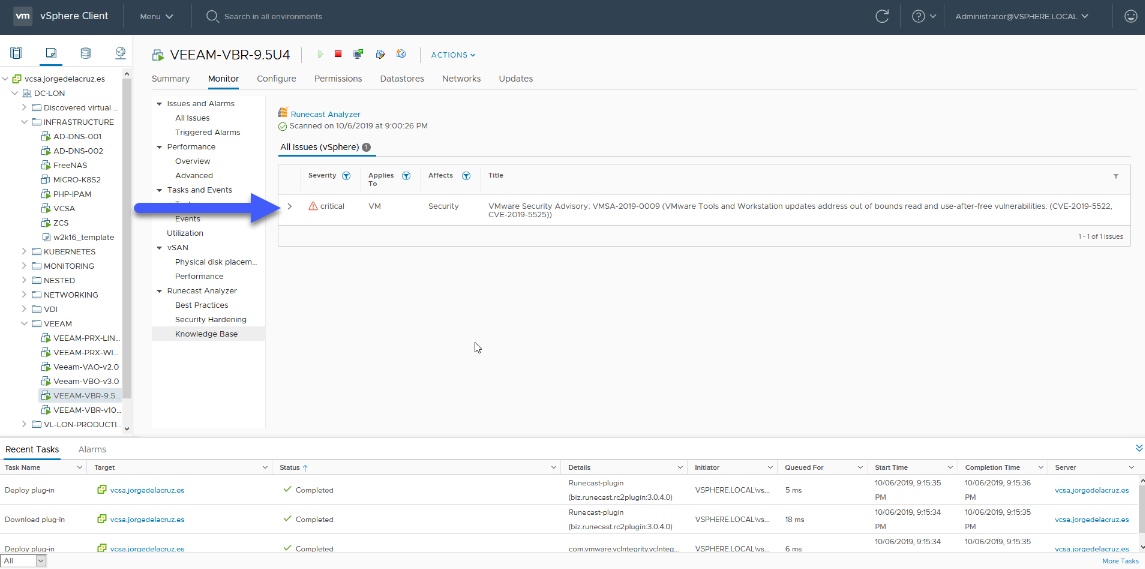The height and width of the screenshot is (569, 1145).
Task: Select the FreeNAS virtual machine
Action: pos(70,165)
